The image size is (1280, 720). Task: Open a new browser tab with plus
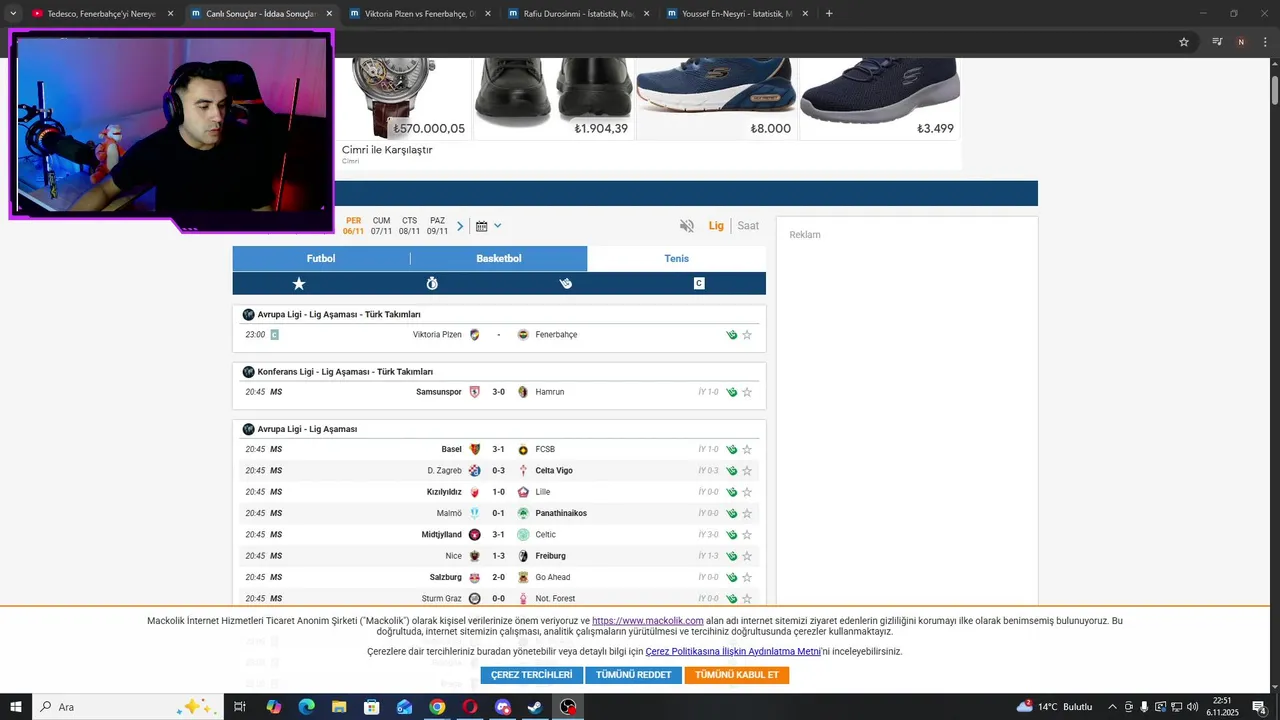[x=829, y=14]
